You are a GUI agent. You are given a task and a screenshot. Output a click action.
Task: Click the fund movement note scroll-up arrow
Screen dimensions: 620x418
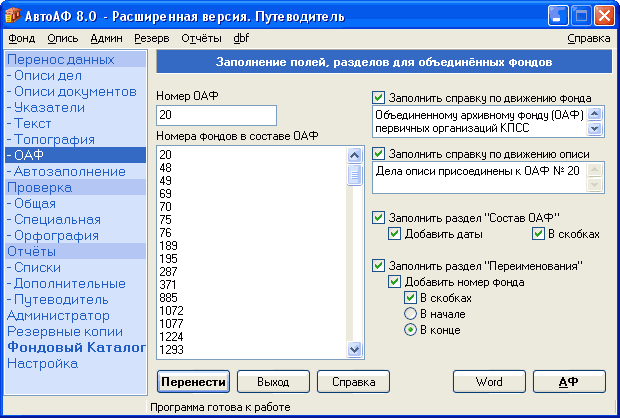click(x=595, y=114)
